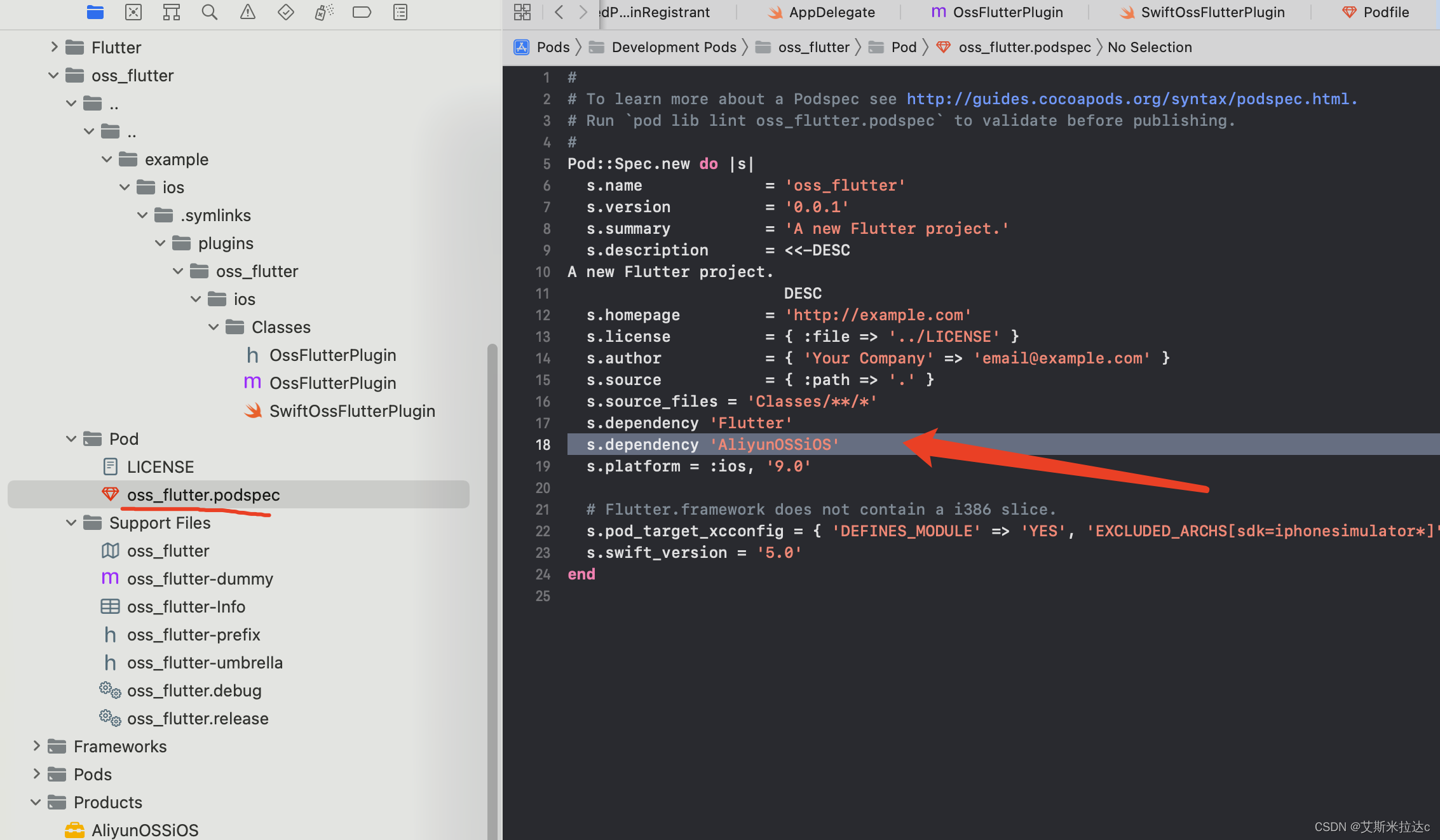This screenshot has width=1440, height=840.
Task: Select SwiftOssFlutterPlugin file in navigator
Action: [351, 411]
